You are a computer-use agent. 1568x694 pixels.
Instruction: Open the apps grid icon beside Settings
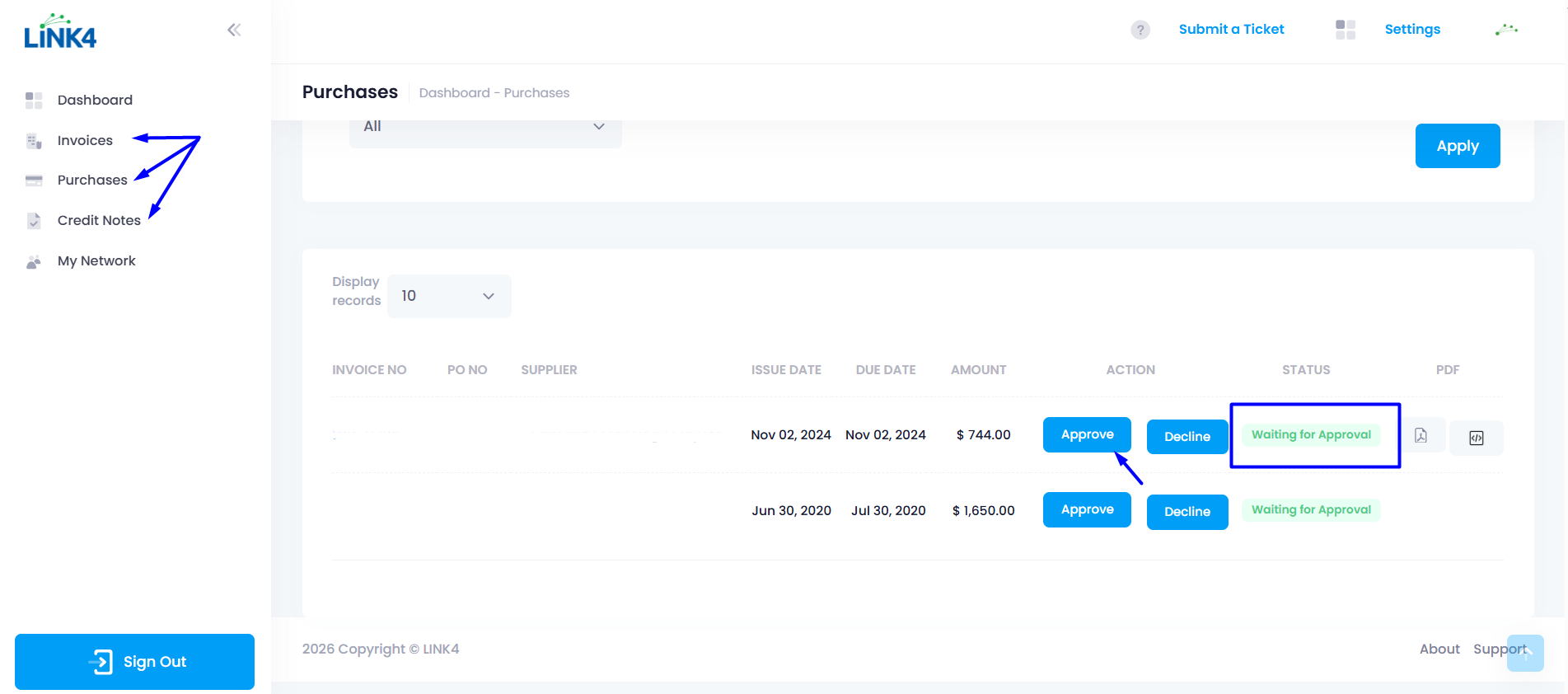click(x=1345, y=30)
